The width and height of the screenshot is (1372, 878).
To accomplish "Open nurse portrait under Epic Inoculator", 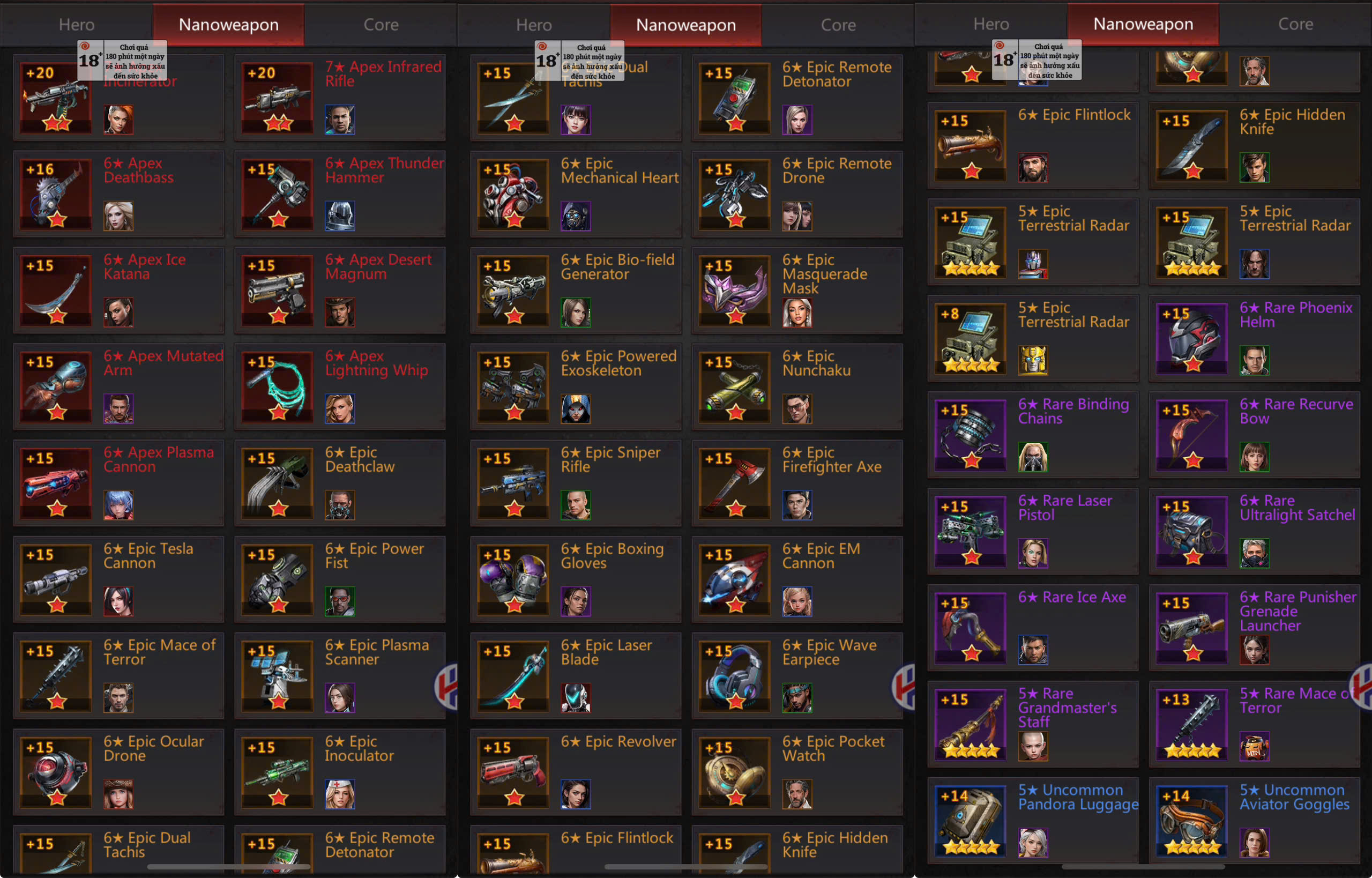I will tap(340, 794).
